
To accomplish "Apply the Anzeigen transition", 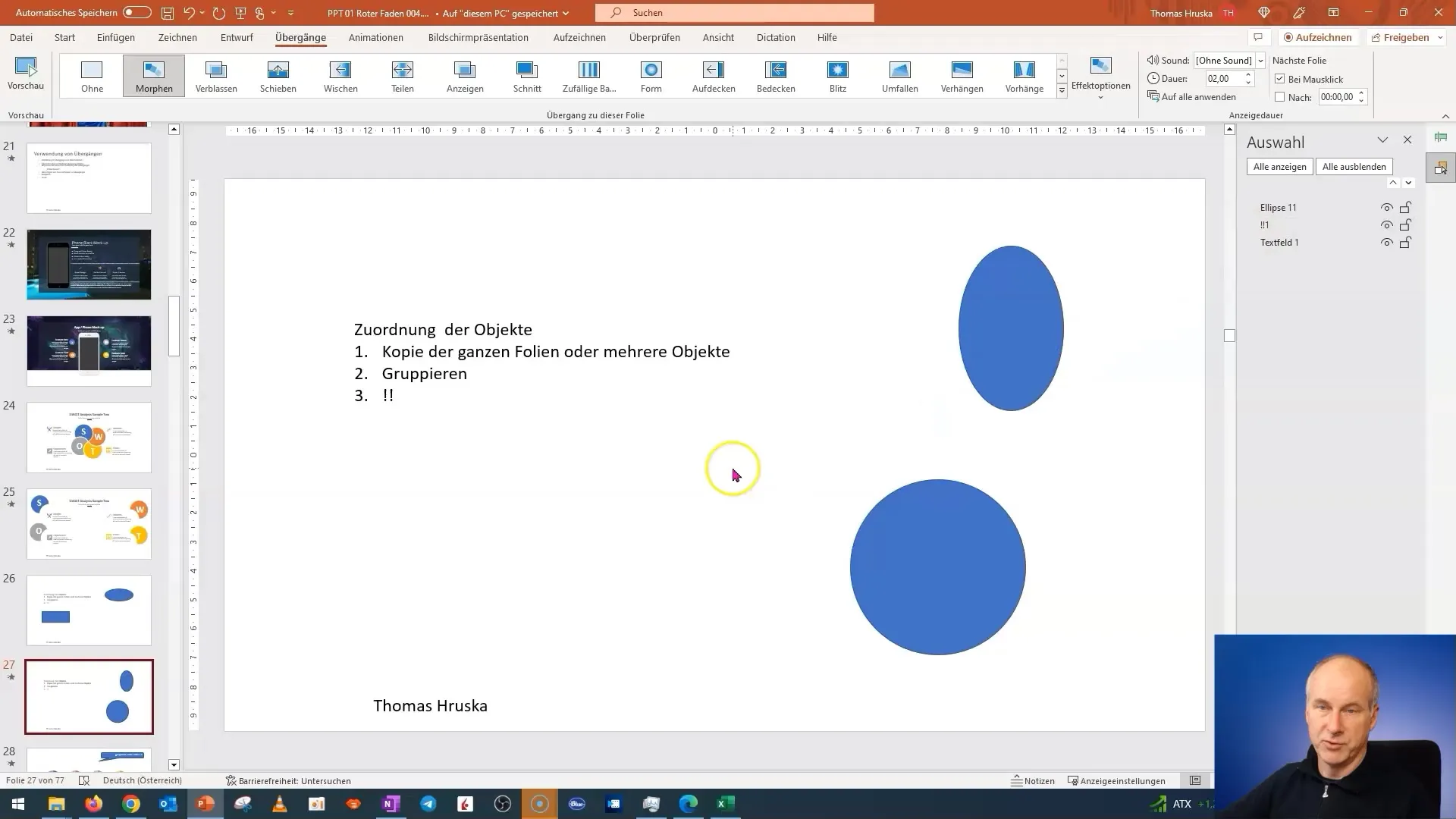I will [x=465, y=76].
